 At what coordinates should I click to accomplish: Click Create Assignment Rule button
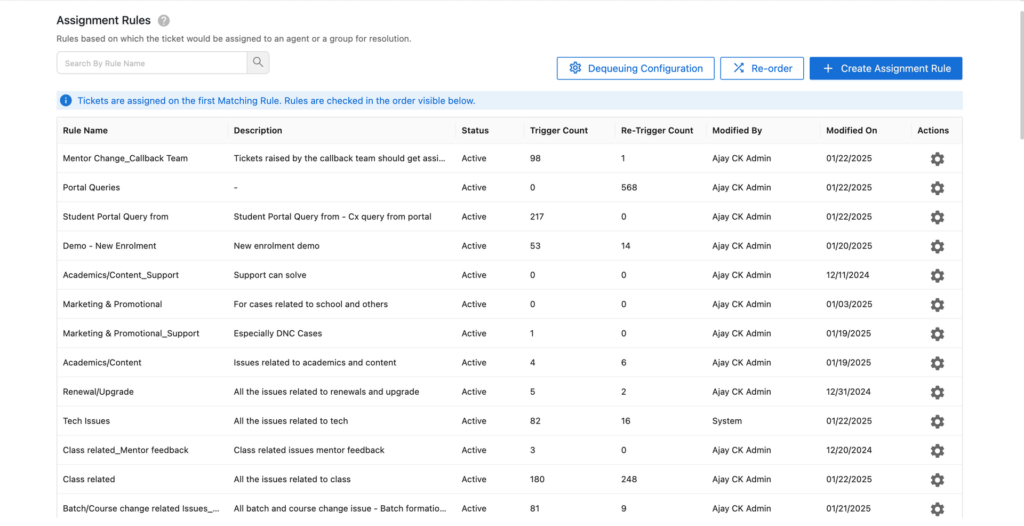coord(886,69)
